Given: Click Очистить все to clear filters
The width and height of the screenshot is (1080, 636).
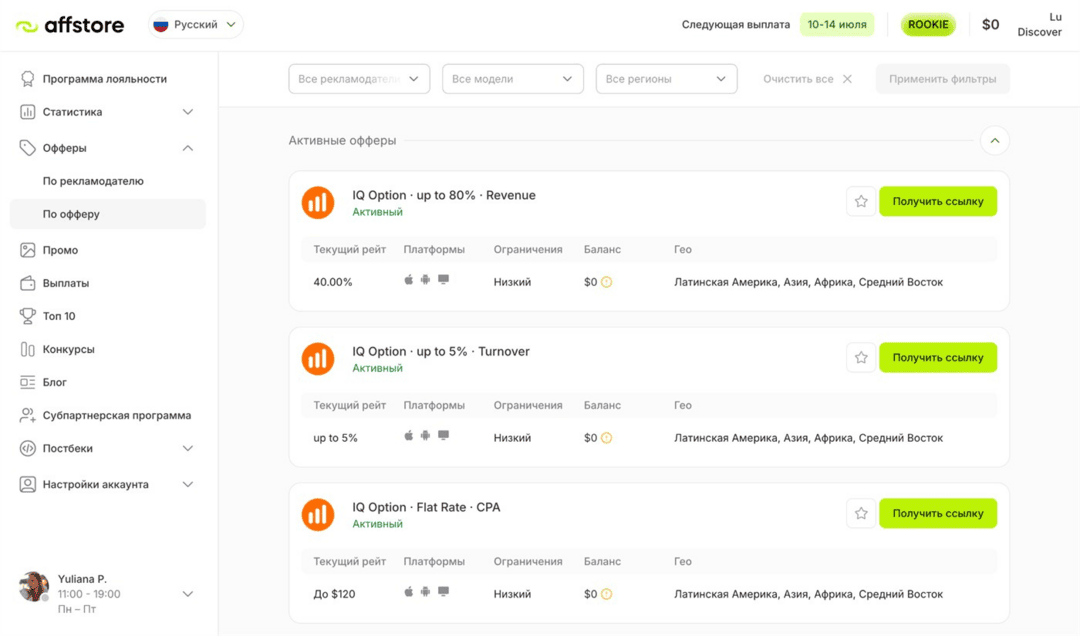Looking at the screenshot, I should click(807, 79).
